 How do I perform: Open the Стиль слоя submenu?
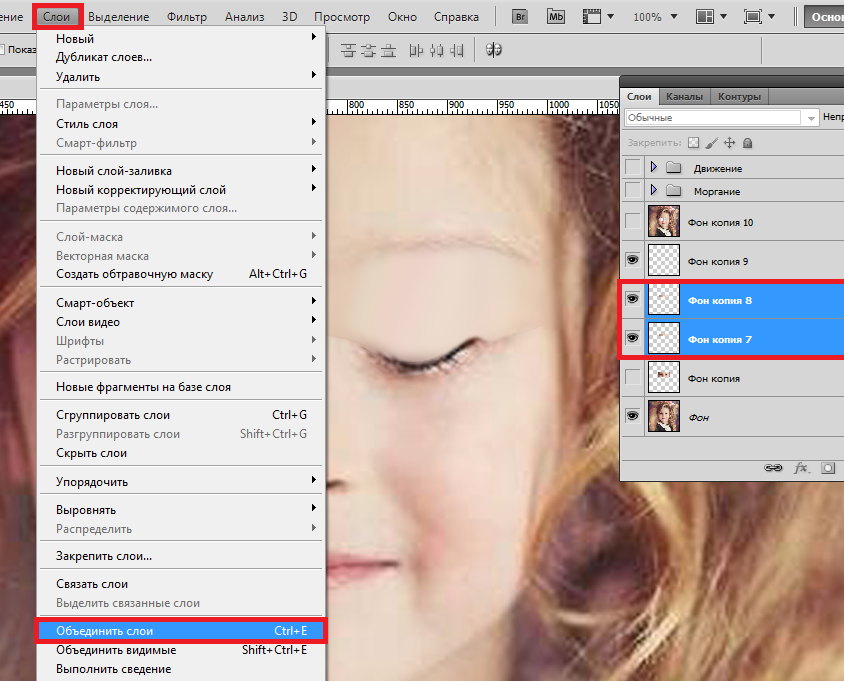pyautogui.click(x=181, y=124)
